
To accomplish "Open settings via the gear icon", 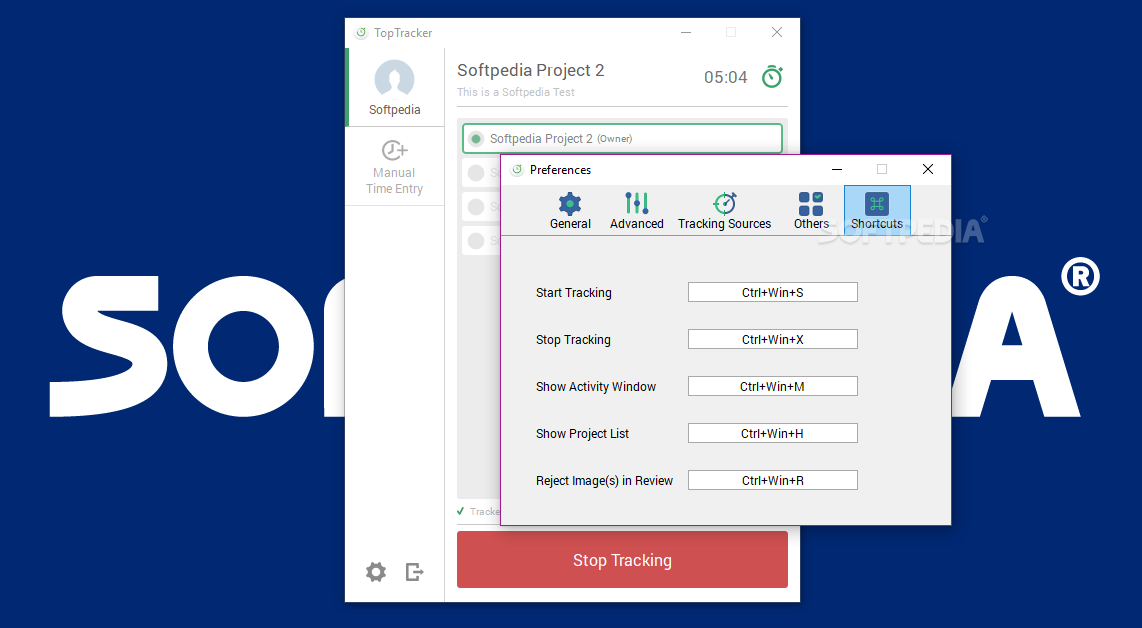I will pyautogui.click(x=376, y=572).
